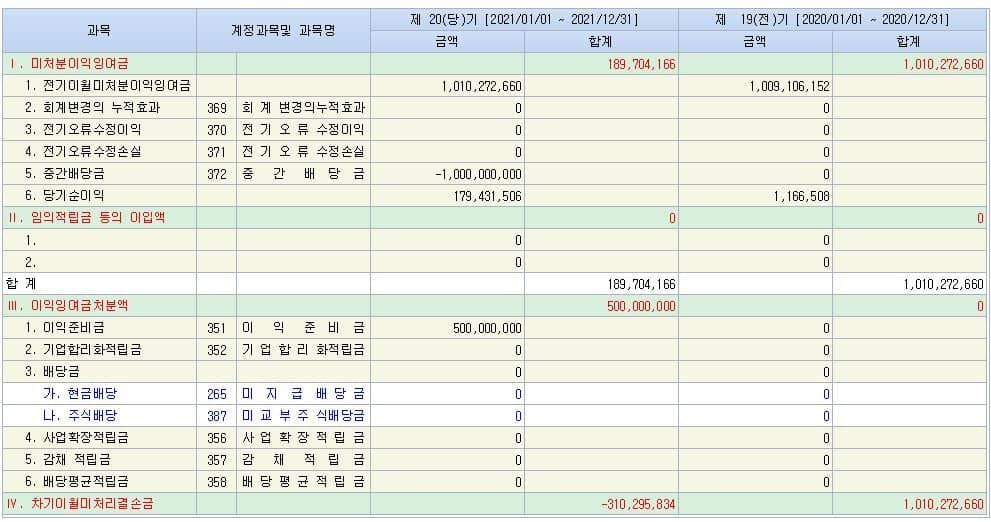The width and height of the screenshot is (991, 522).
Task: Click account name 회계변경의누적효과
Action: [303, 107]
